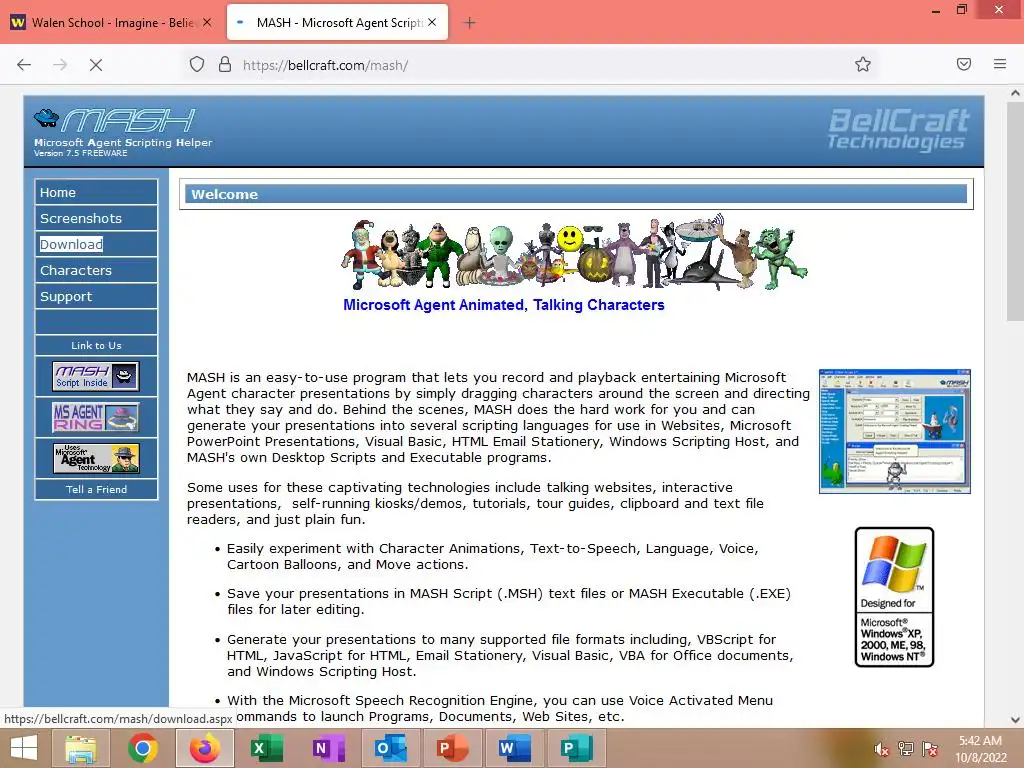Select the MASH - Microsoft Agent Scripting tab
The height and width of the screenshot is (768, 1024).
point(338,23)
